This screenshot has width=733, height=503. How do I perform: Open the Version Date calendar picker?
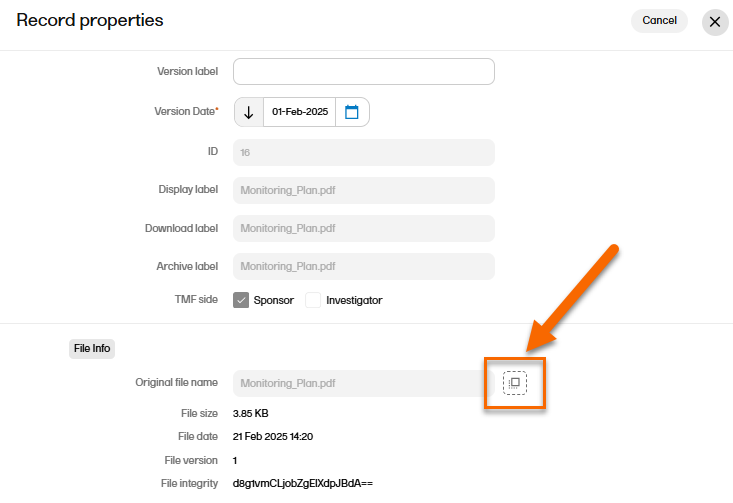352,112
